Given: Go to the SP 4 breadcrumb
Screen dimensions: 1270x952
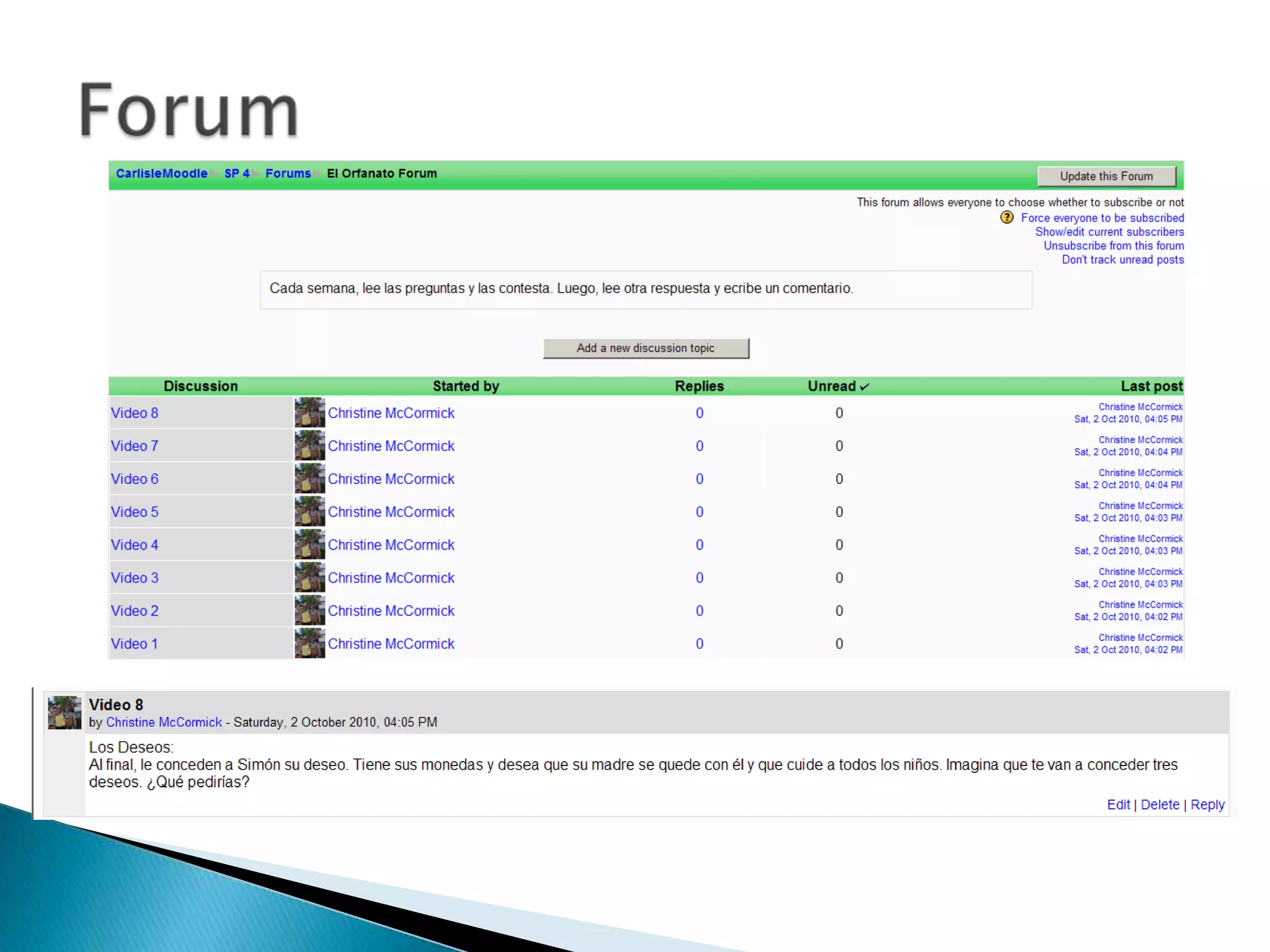Looking at the screenshot, I should click(237, 174).
